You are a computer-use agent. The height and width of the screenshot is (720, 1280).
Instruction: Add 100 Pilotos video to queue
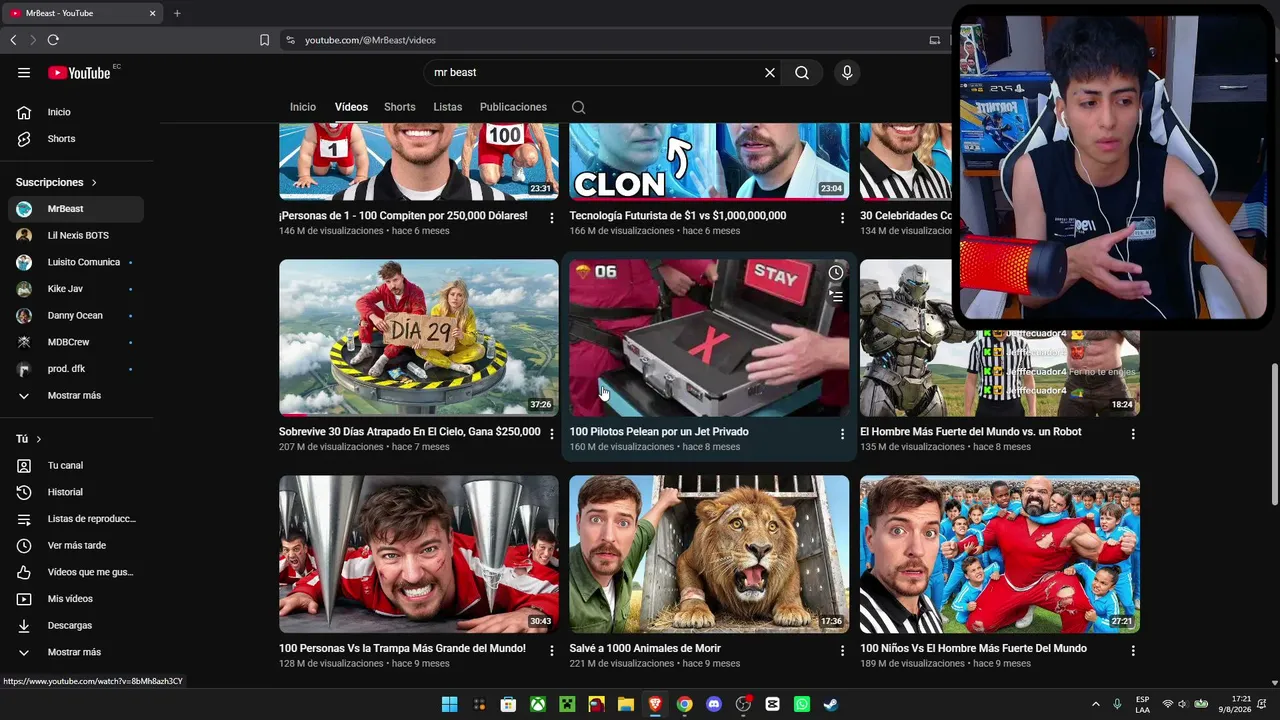coord(836,297)
